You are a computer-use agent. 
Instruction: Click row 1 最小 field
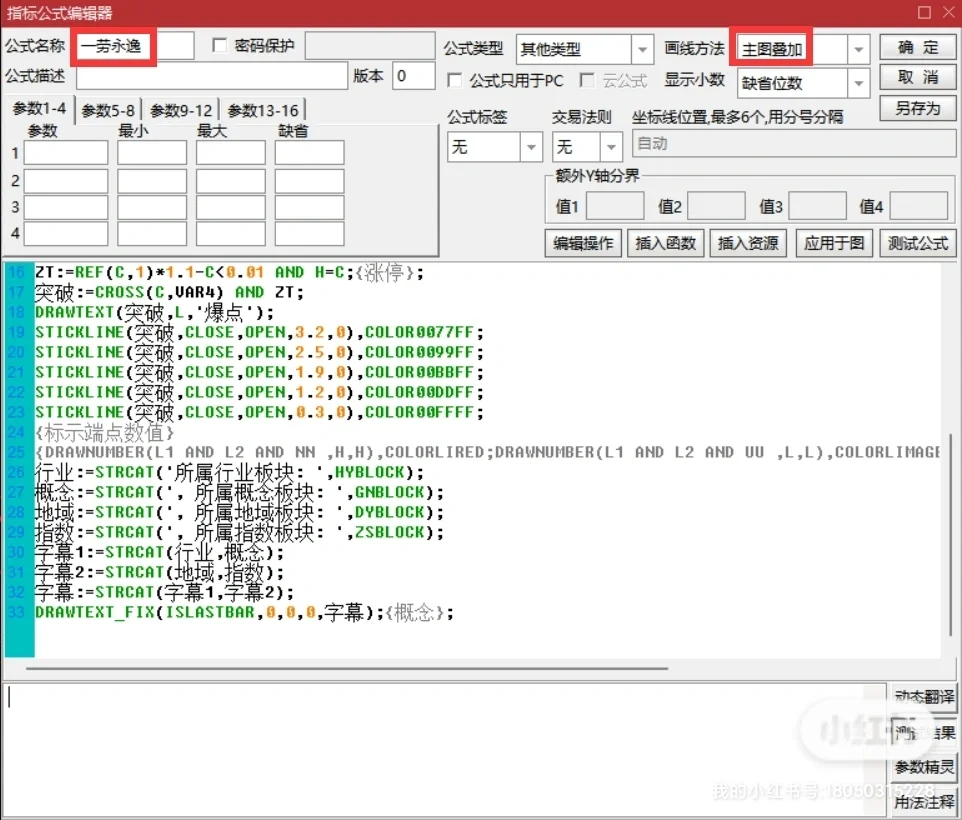click(x=152, y=153)
